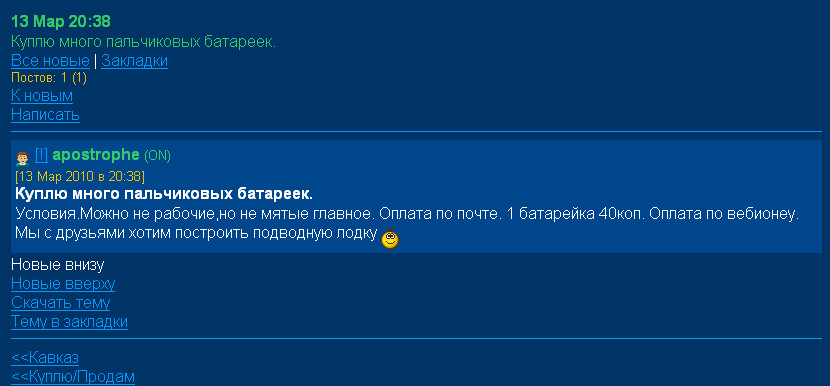Image resolution: width=830 pixels, height=386 pixels.
Task: Click the "Новые внизу" current sort label
Action: coord(58,265)
